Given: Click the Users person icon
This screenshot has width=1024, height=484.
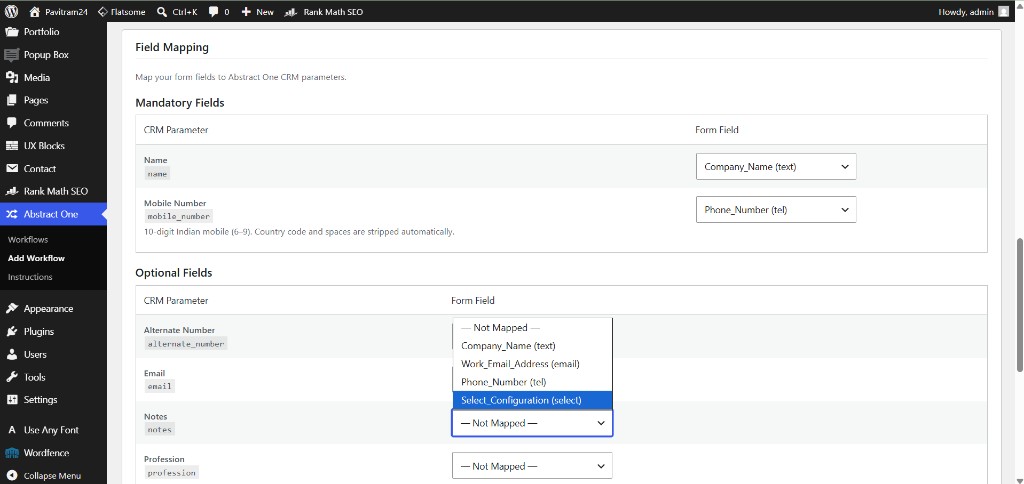Looking at the screenshot, I should (x=12, y=354).
